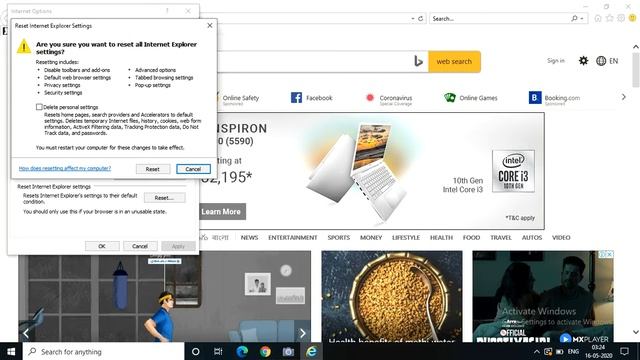Open the FOOD section tab
The image size is (640, 360).
point(471,237)
